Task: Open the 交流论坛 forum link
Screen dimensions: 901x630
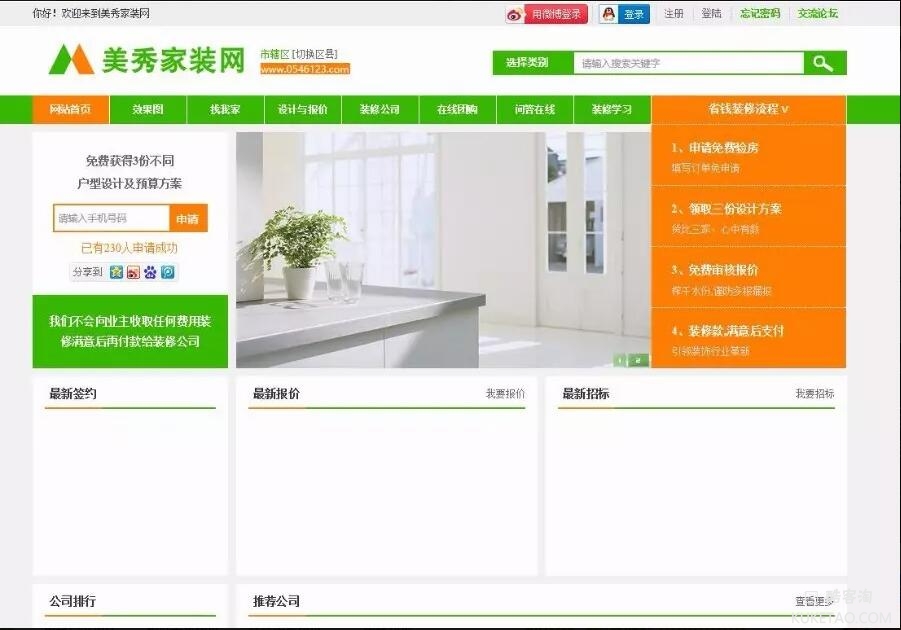Action: click(818, 14)
